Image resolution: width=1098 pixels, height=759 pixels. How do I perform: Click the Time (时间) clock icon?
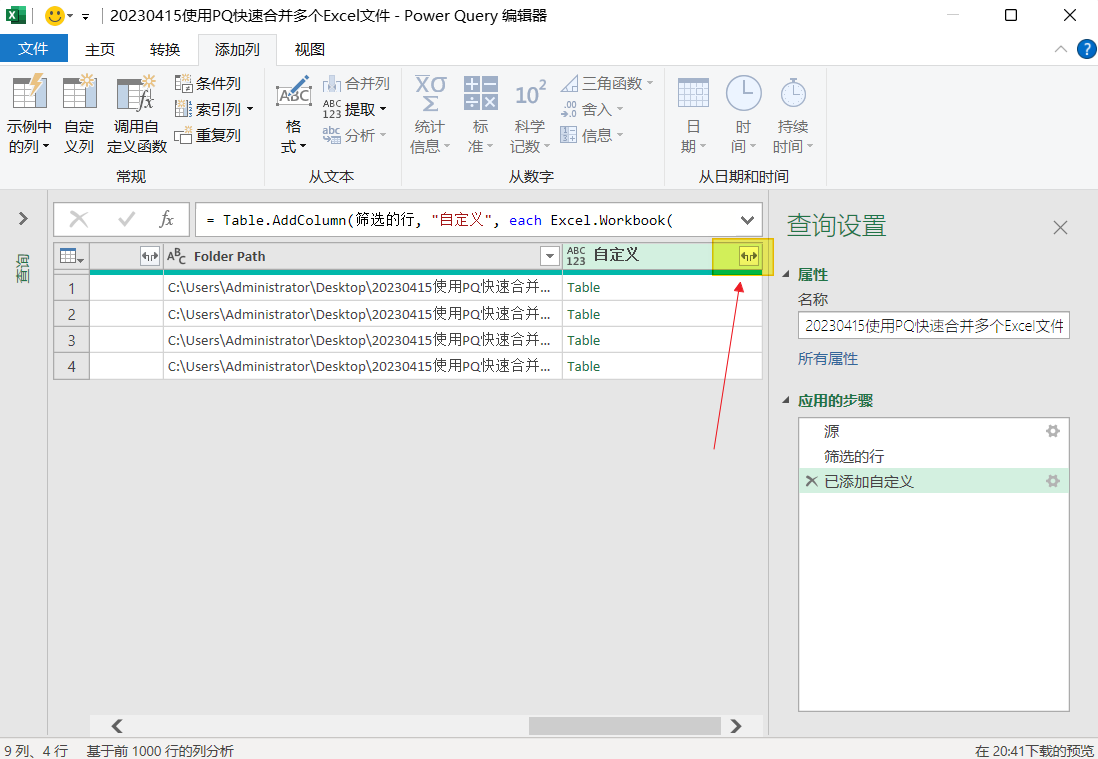[x=743, y=92]
